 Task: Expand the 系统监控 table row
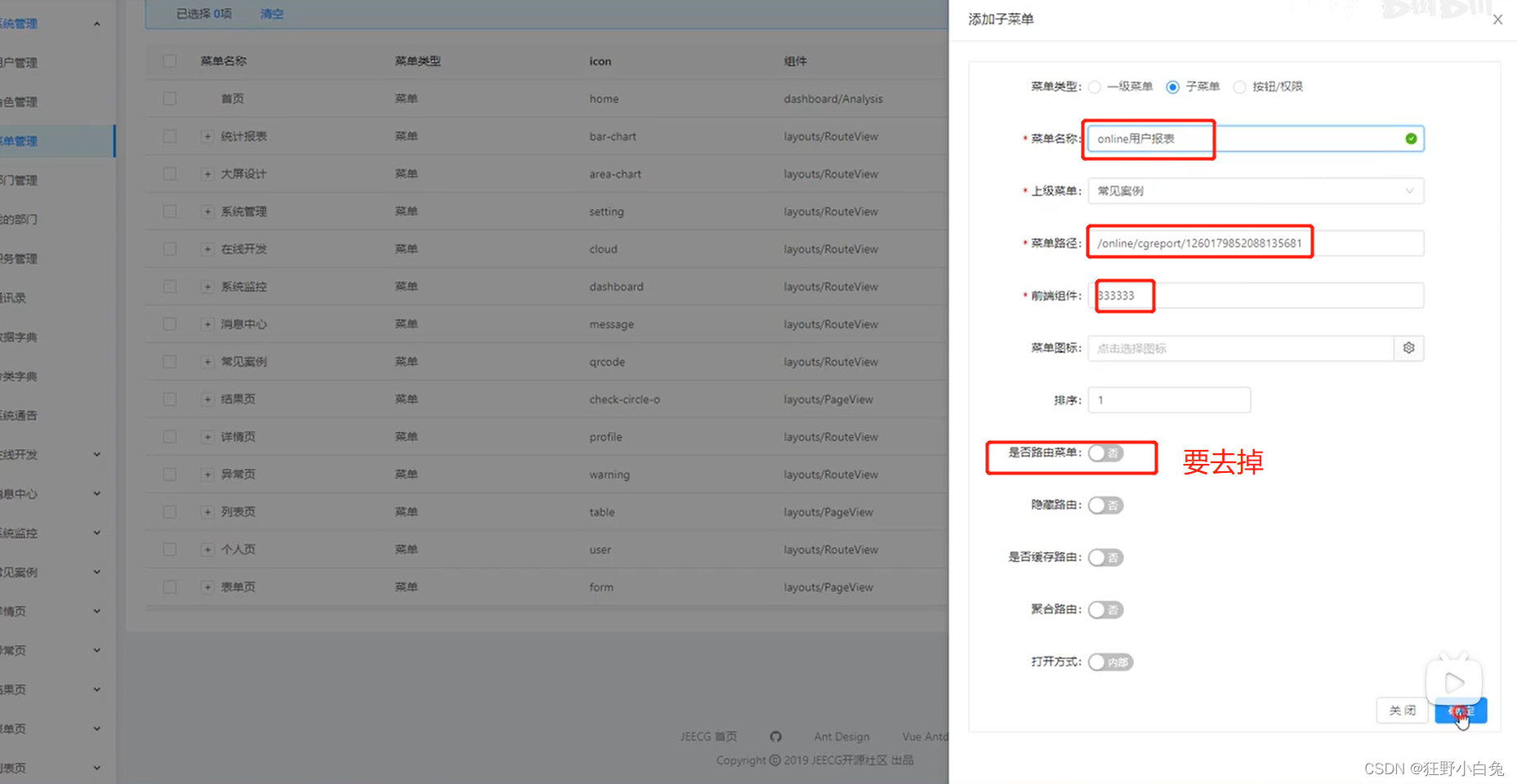(207, 287)
